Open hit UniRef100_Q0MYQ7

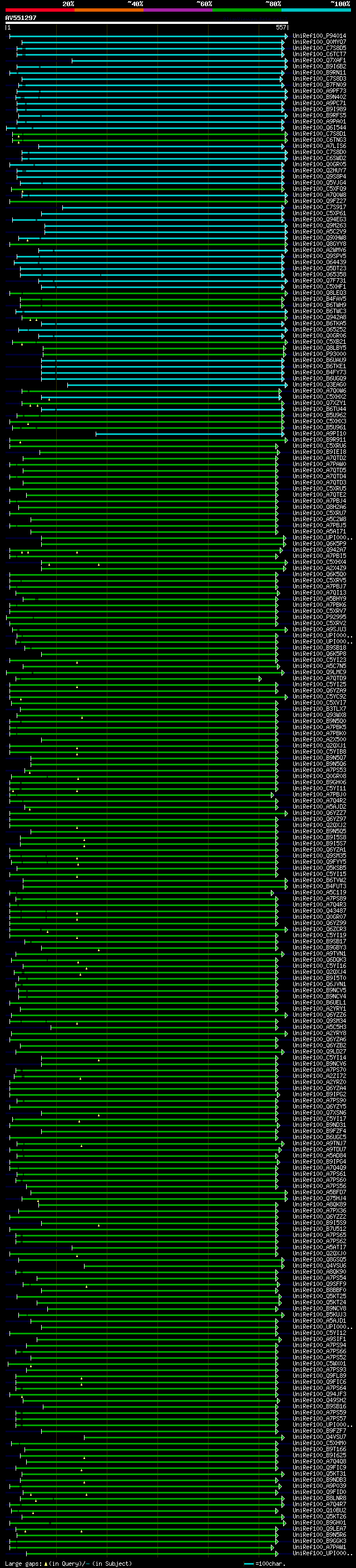pos(319,42)
